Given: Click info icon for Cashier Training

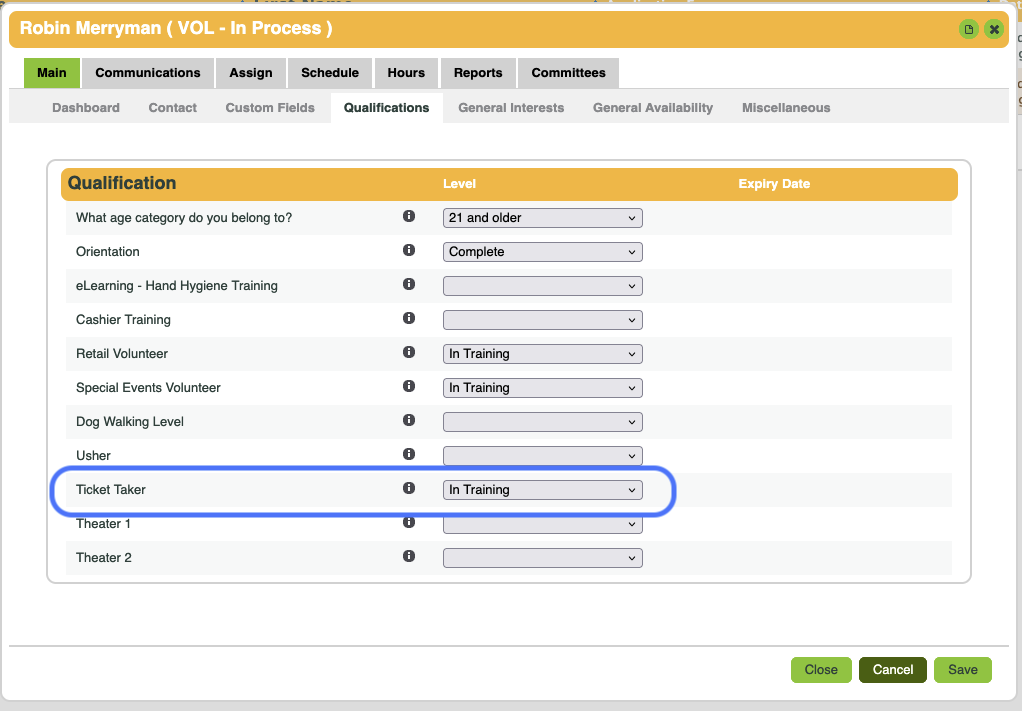Looking at the screenshot, I should coord(408,318).
